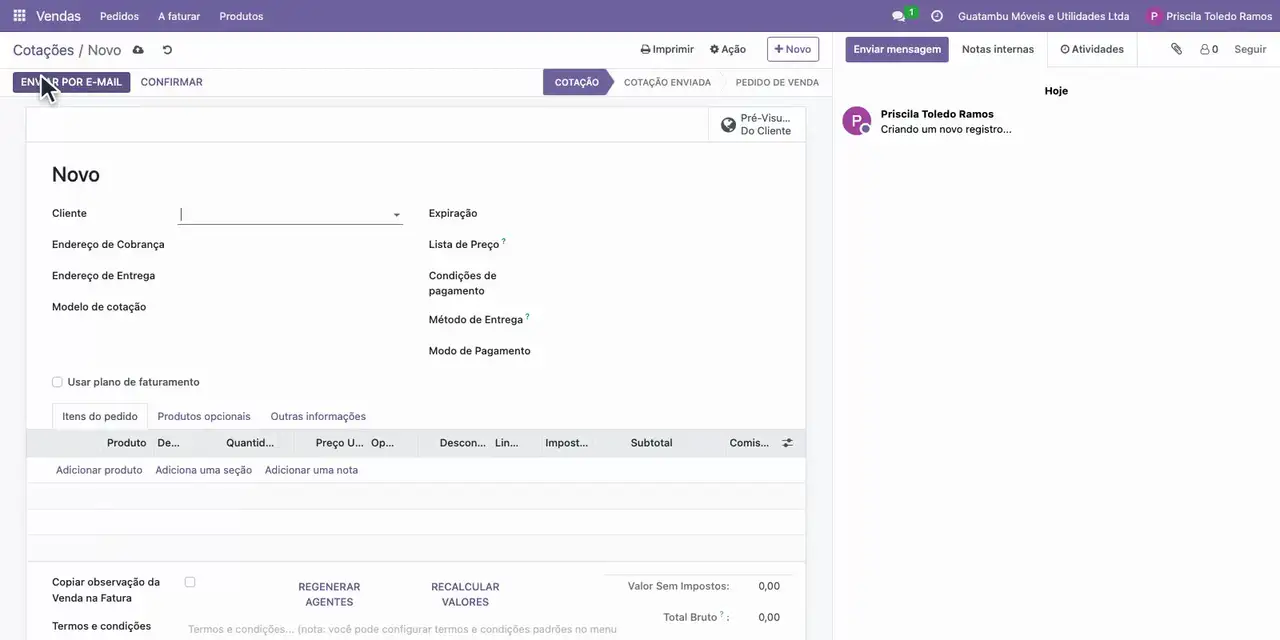Toggle the 'Usar plano de faturamento' checkbox

tap(57, 382)
